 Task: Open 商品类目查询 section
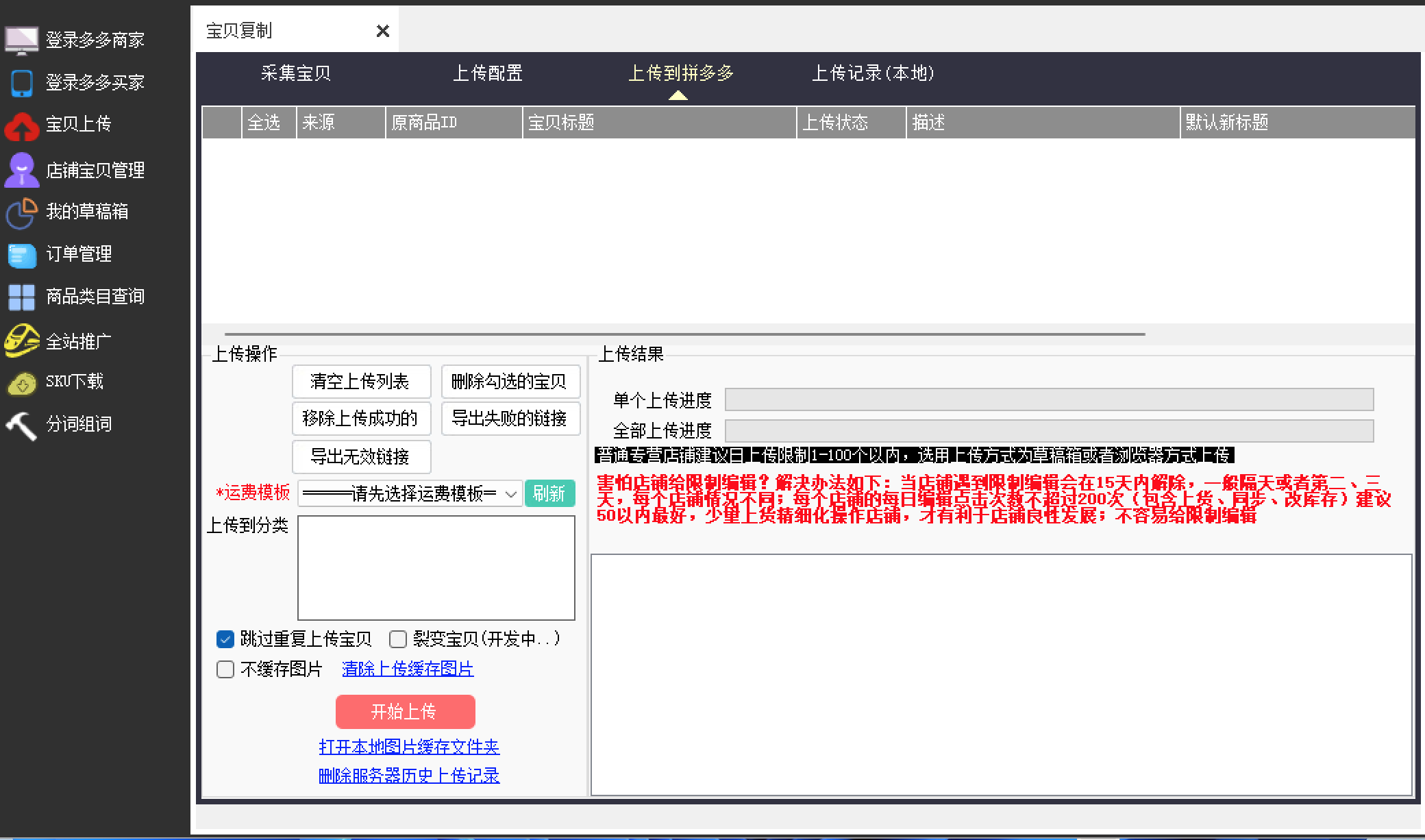(95, 297)
